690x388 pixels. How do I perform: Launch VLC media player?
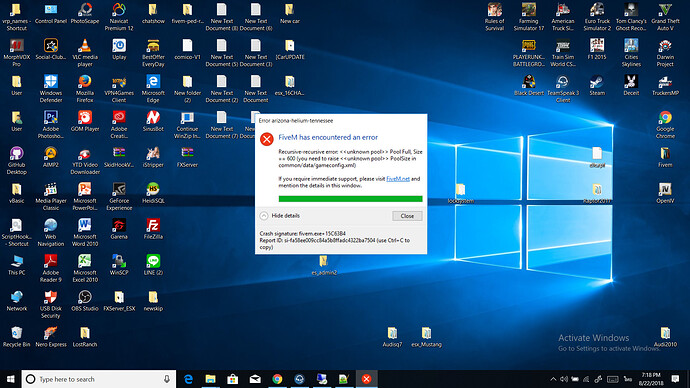coord(85,53)
